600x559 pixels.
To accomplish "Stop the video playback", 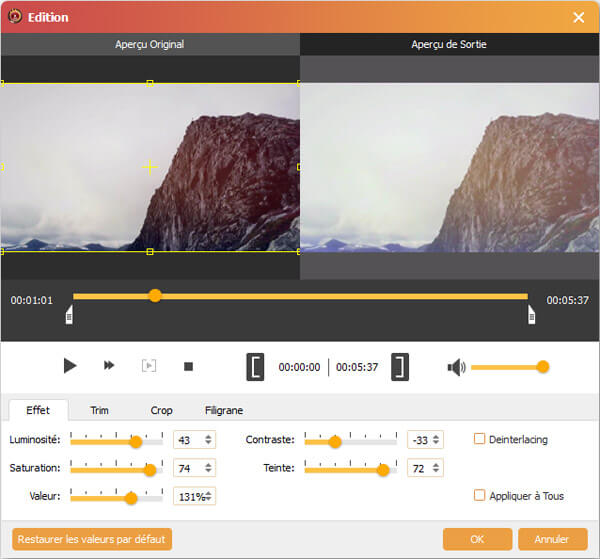I will [x=188, y=366].
